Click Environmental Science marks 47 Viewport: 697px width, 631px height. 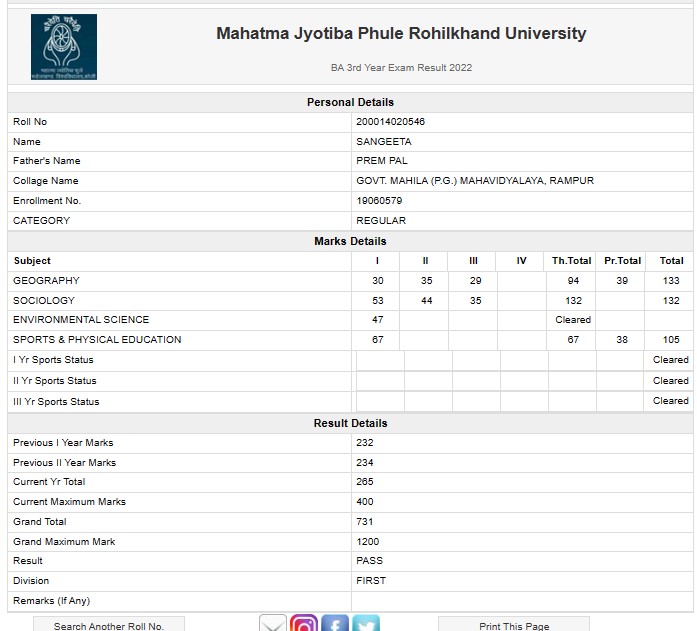[x=377, y=319]
